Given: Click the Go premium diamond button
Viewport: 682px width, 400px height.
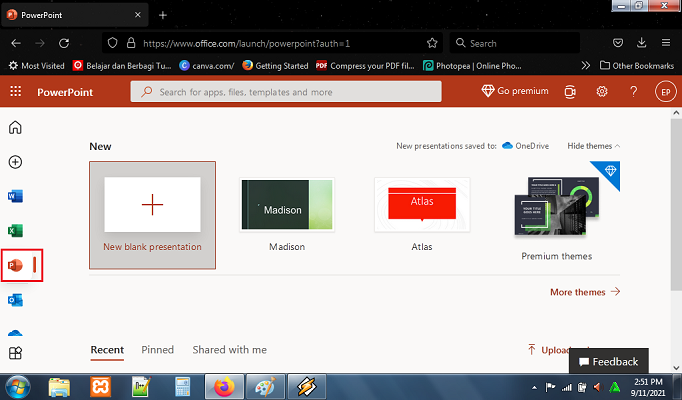Looking at the screenshot, I should coord(515,91).
